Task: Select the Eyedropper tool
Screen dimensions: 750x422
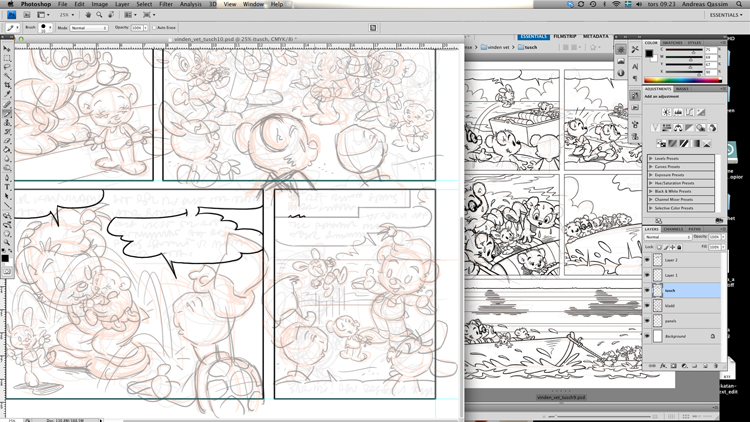Action: [7, 94]
